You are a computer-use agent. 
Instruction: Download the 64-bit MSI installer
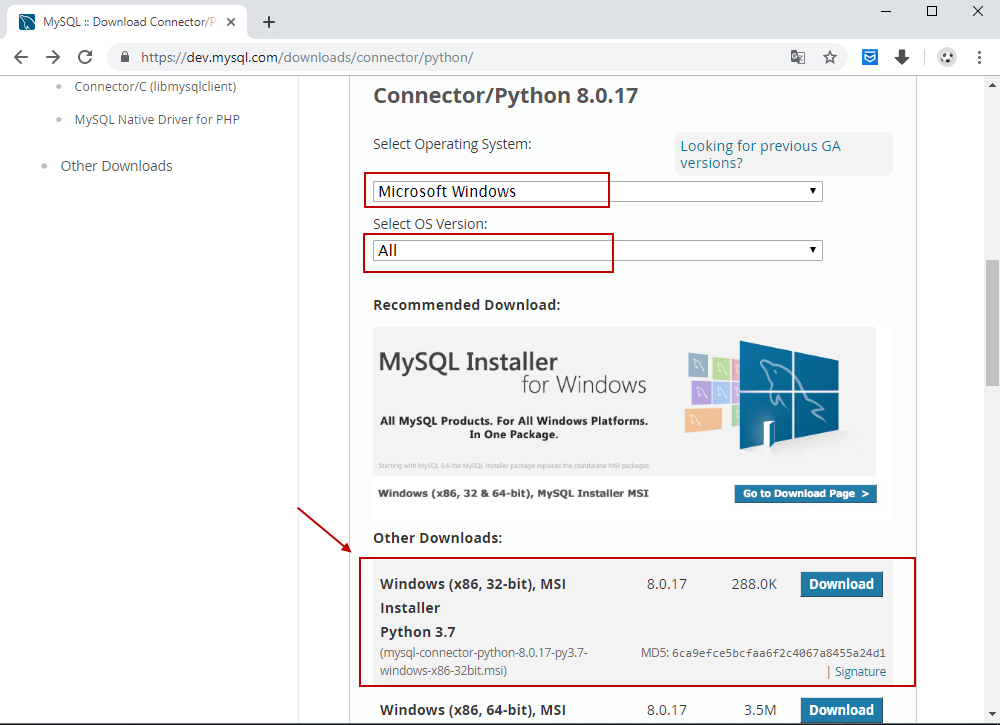(841, 710)
